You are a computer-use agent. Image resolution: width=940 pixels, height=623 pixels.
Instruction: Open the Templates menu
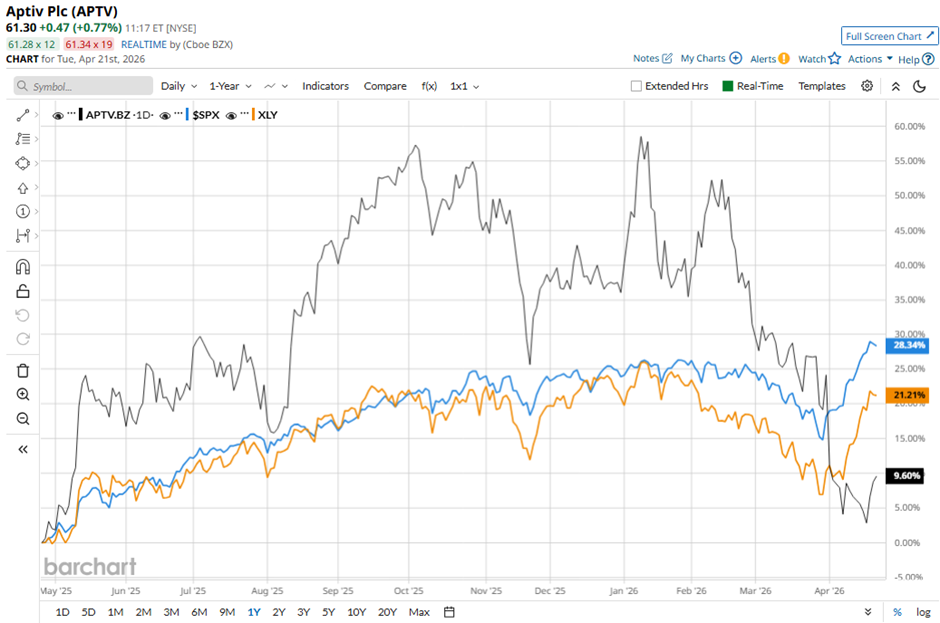821,86
